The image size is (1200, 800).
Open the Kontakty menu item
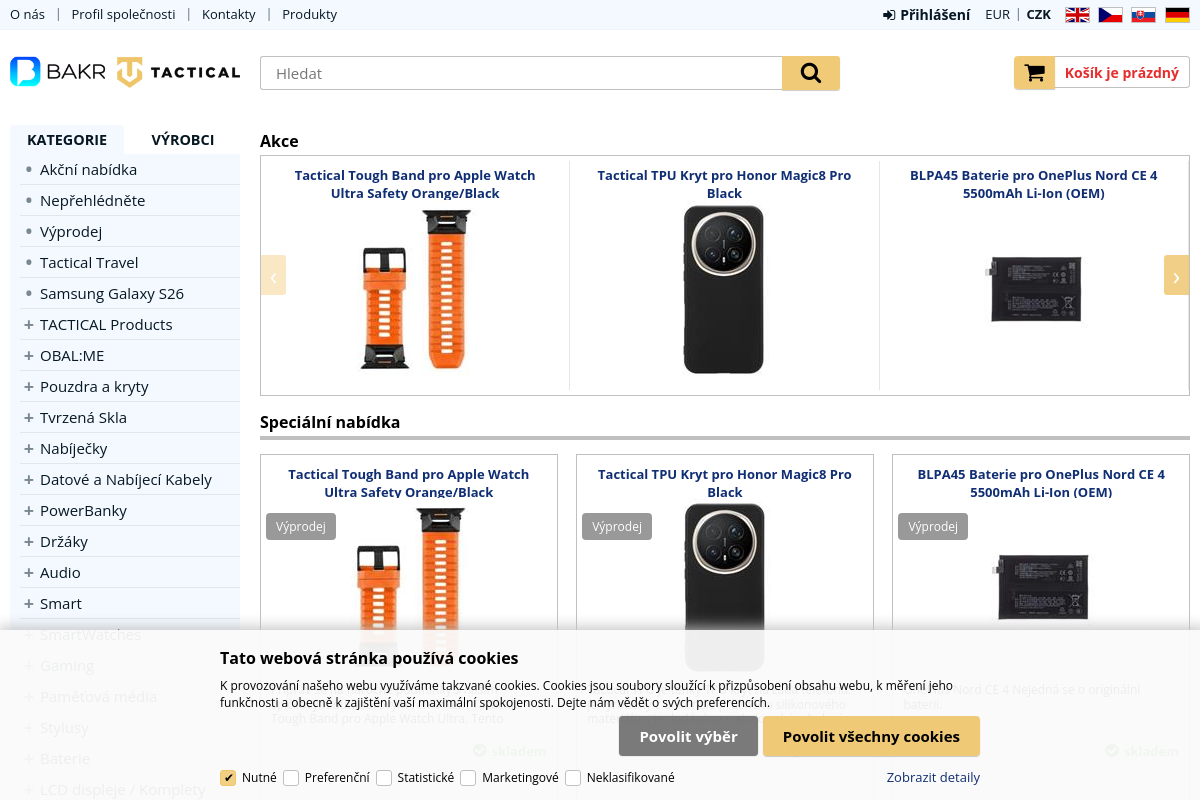229,14
